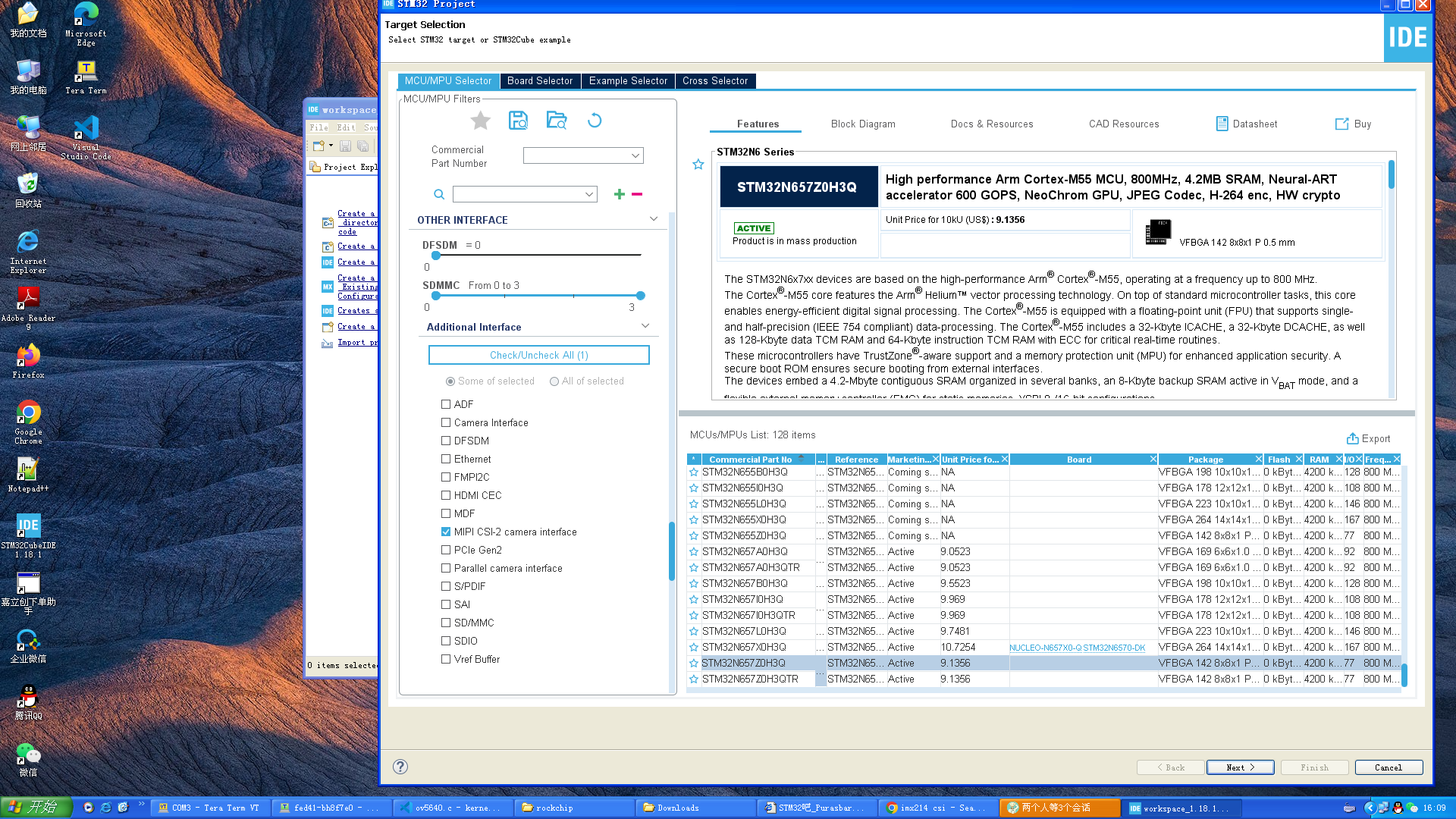Viewport: 1456px width, 819px height.
Task: Check the ADF checkbox
Action: click(446, 404)
